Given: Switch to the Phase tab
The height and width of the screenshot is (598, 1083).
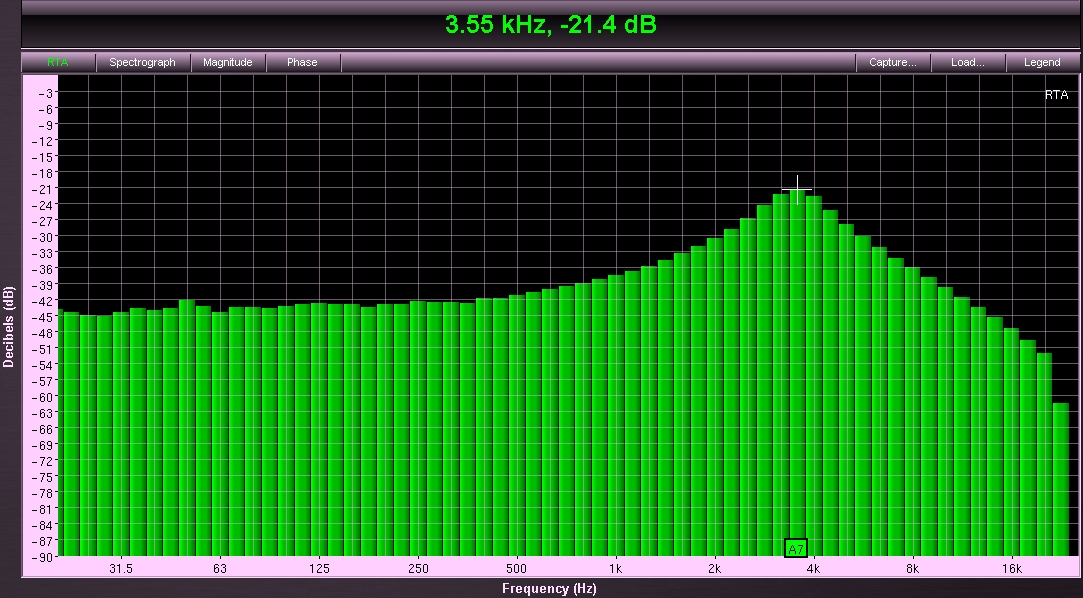Looking at the screenshot, I should pos(302,62).
